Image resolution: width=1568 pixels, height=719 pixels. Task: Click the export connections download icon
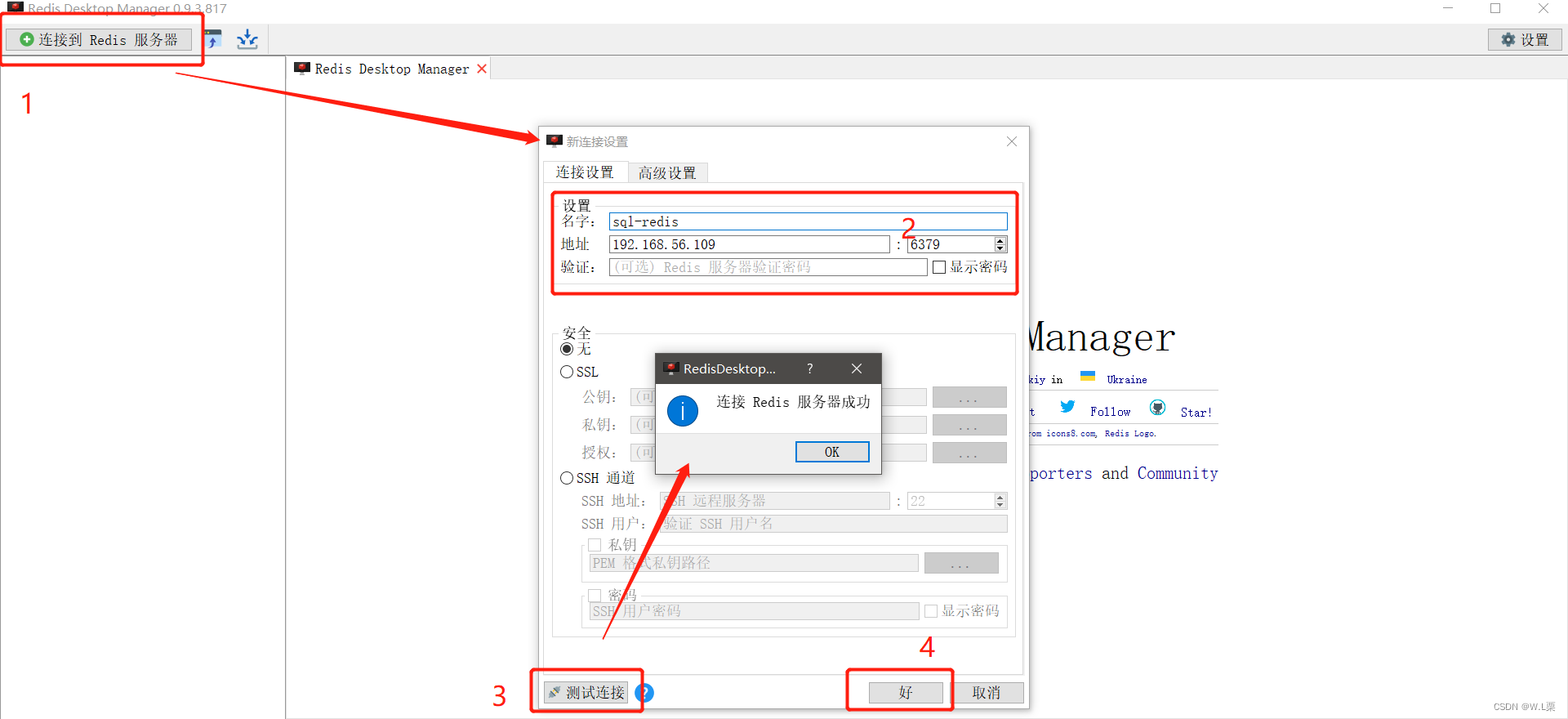[x=247, y=39]
